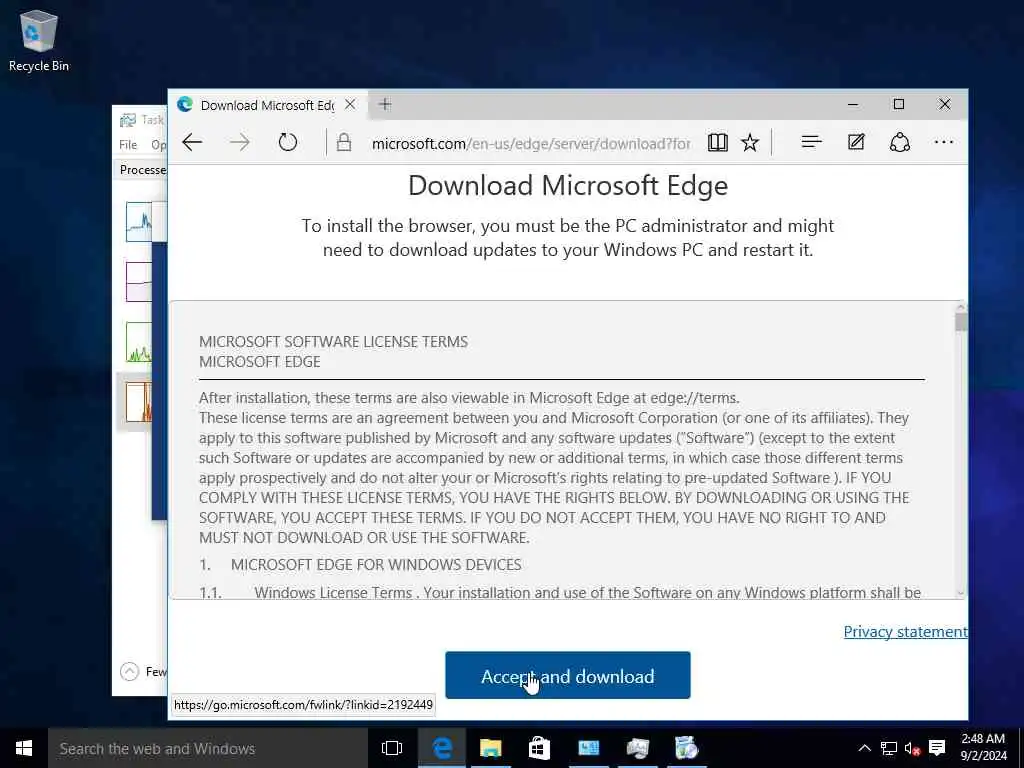Open Edge More actions ellipsis menu
The image size is (1024, 768).
tap(944, 142)
